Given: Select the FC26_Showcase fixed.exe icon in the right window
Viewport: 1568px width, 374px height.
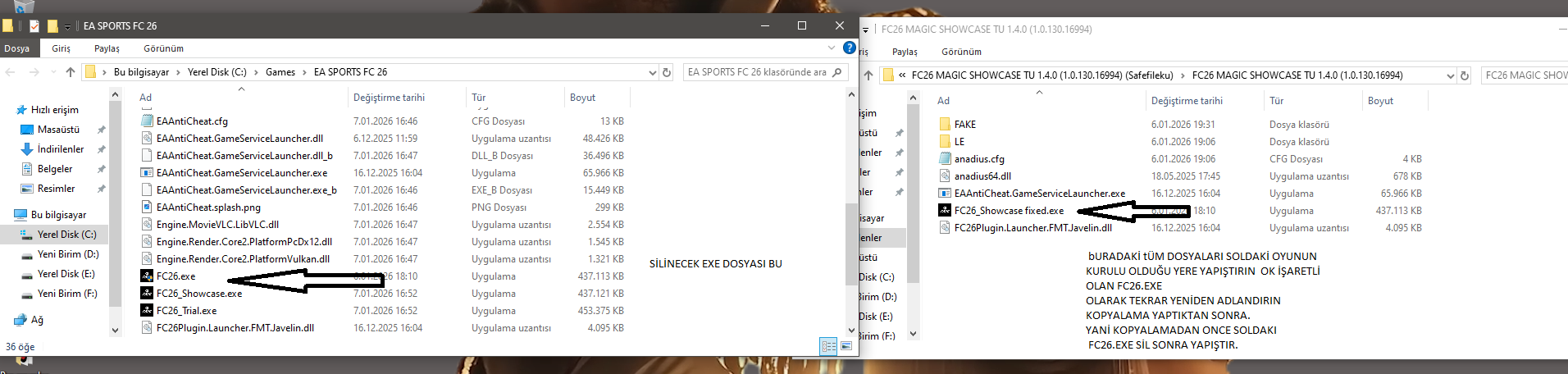Looking at the screenshot, I should [945, 211].
